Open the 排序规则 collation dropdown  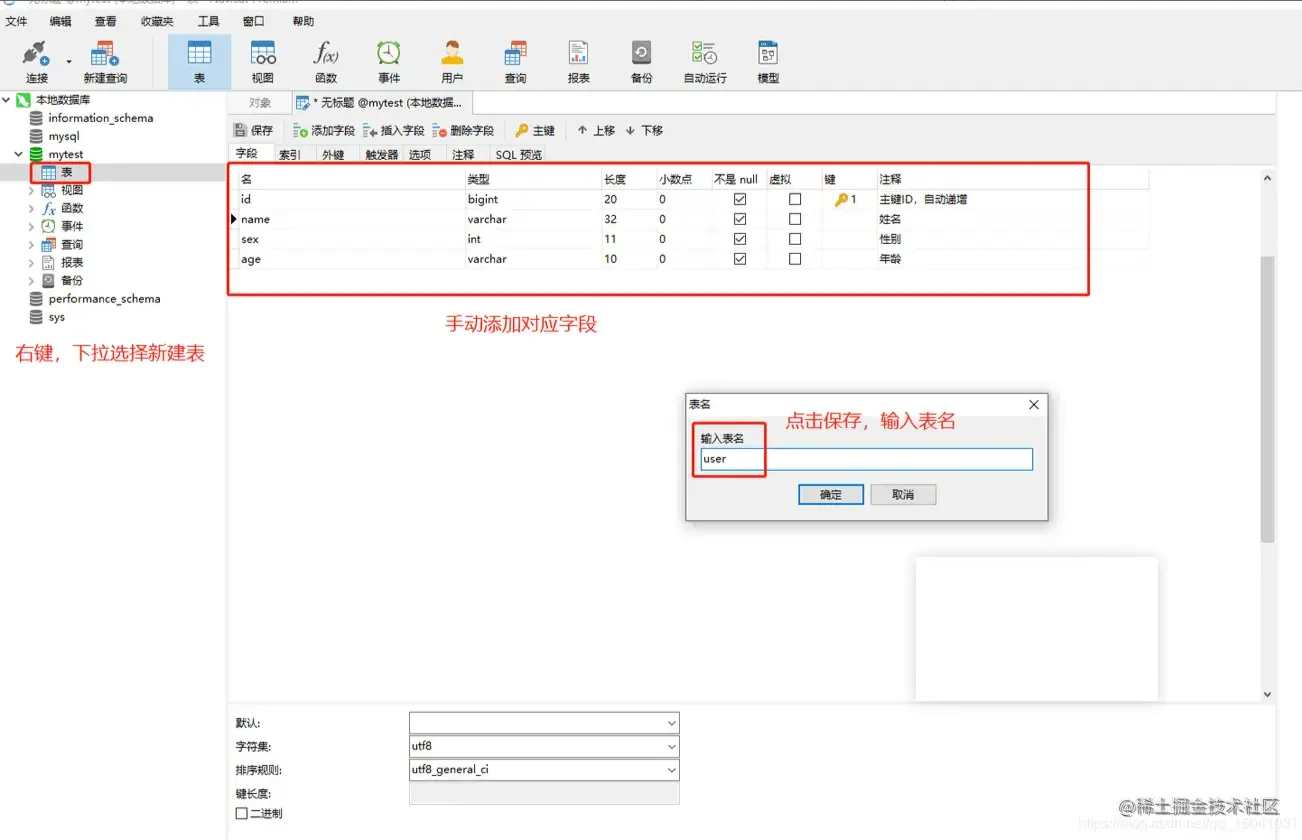(x=670, y=770)
